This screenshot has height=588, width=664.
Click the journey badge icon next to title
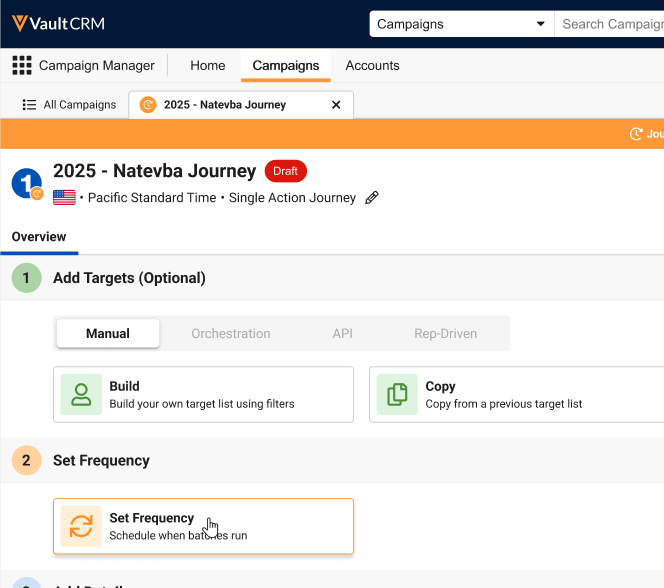[x=27, y=184]
